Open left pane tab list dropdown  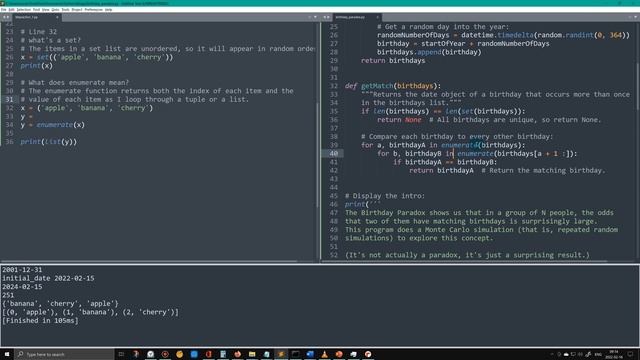[x=315, y=17]
